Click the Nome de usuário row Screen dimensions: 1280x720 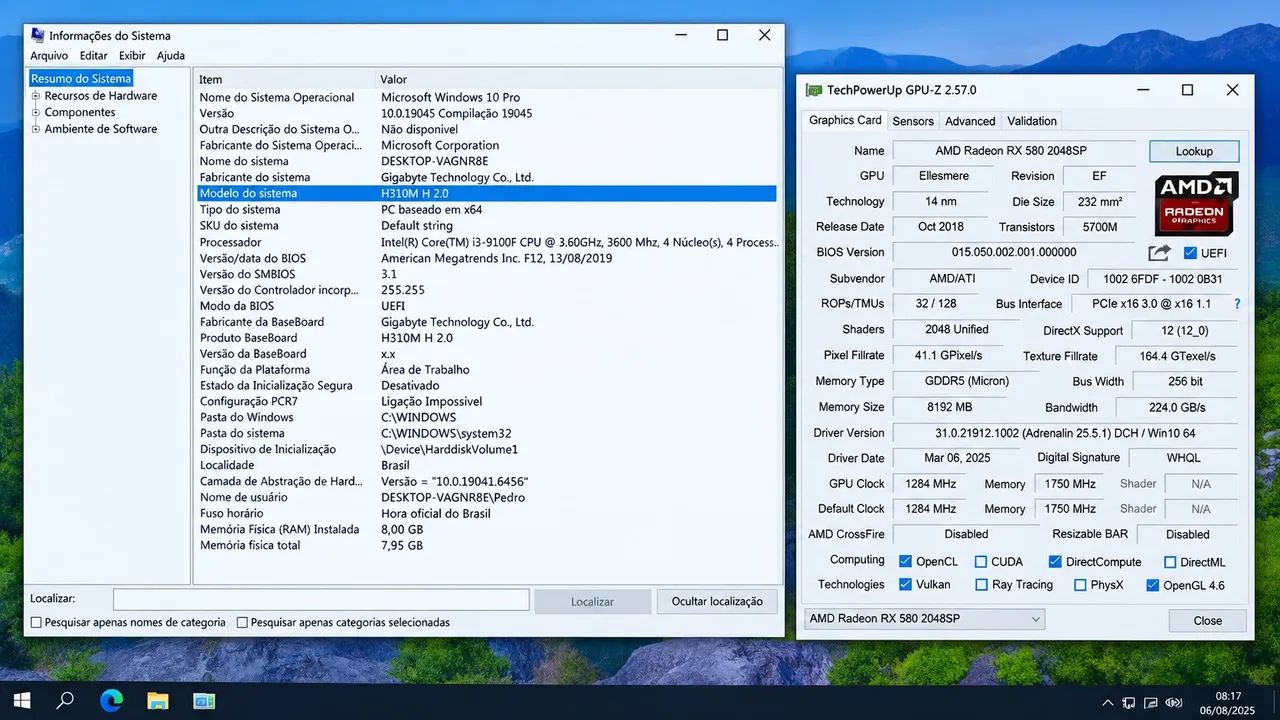(486, 497)
